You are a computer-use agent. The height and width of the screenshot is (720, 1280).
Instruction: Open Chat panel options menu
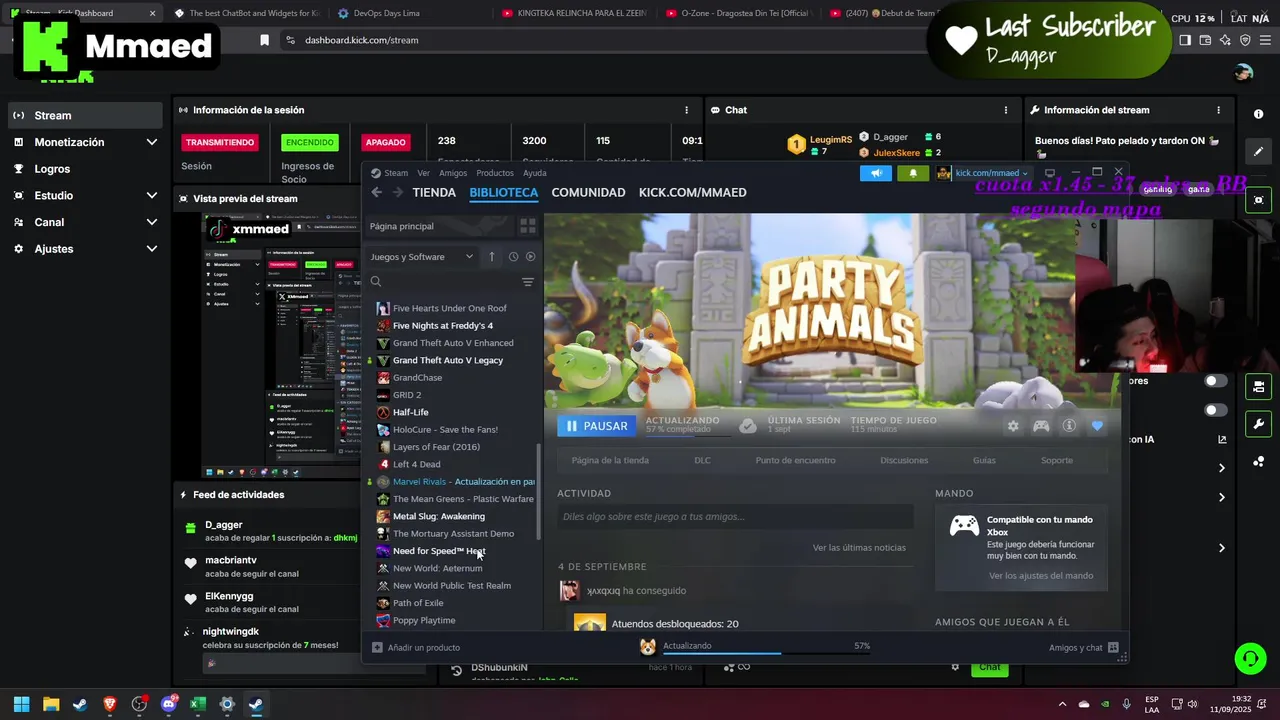pyautogui.click(x=1008, y=110)
